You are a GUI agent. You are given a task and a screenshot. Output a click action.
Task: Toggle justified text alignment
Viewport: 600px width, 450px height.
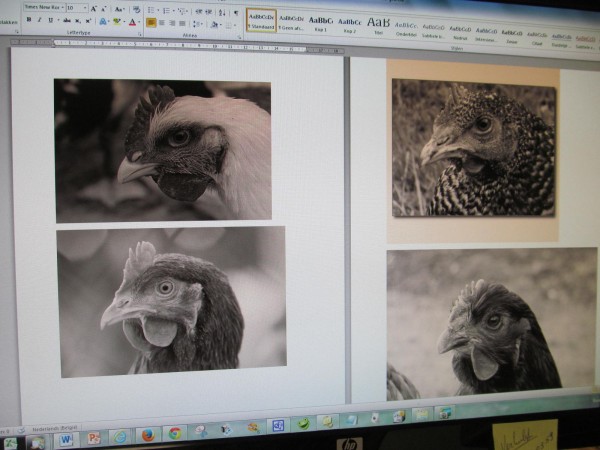point(183,24)
